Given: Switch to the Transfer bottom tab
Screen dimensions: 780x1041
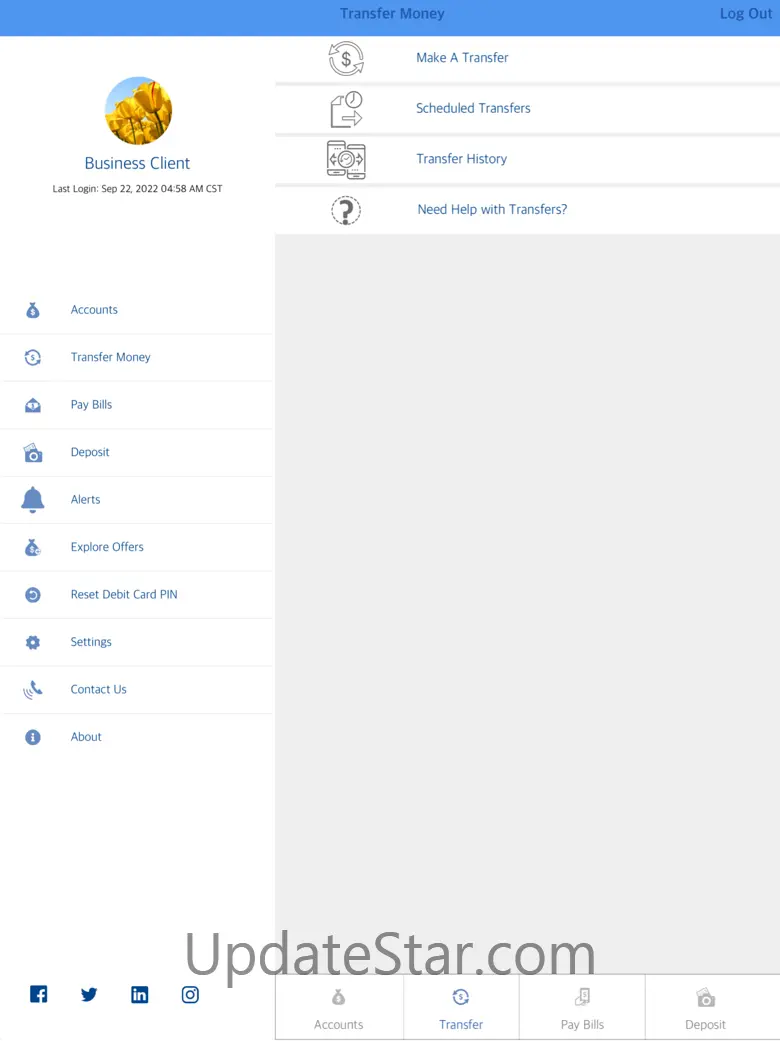Looking at the screenshot, I should pyautogui.click(x=461, y=1008).
